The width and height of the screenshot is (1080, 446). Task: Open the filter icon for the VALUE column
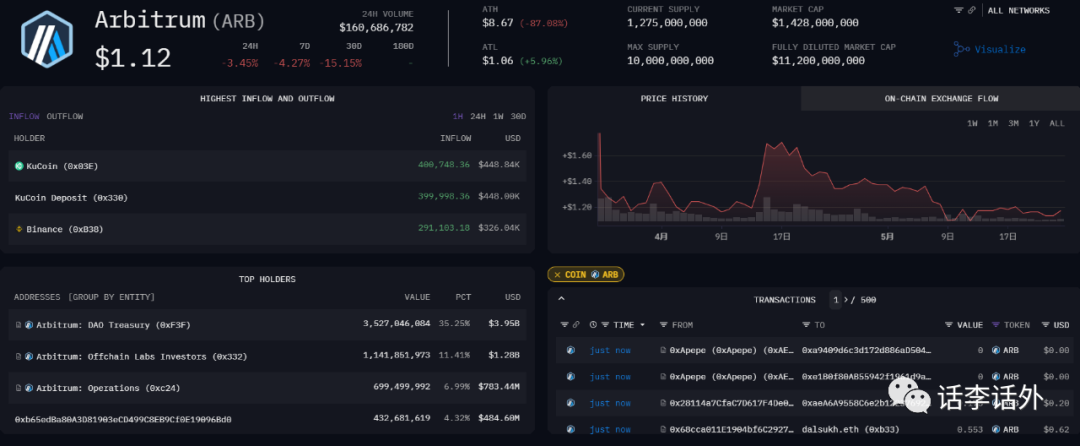coord(949,324)
